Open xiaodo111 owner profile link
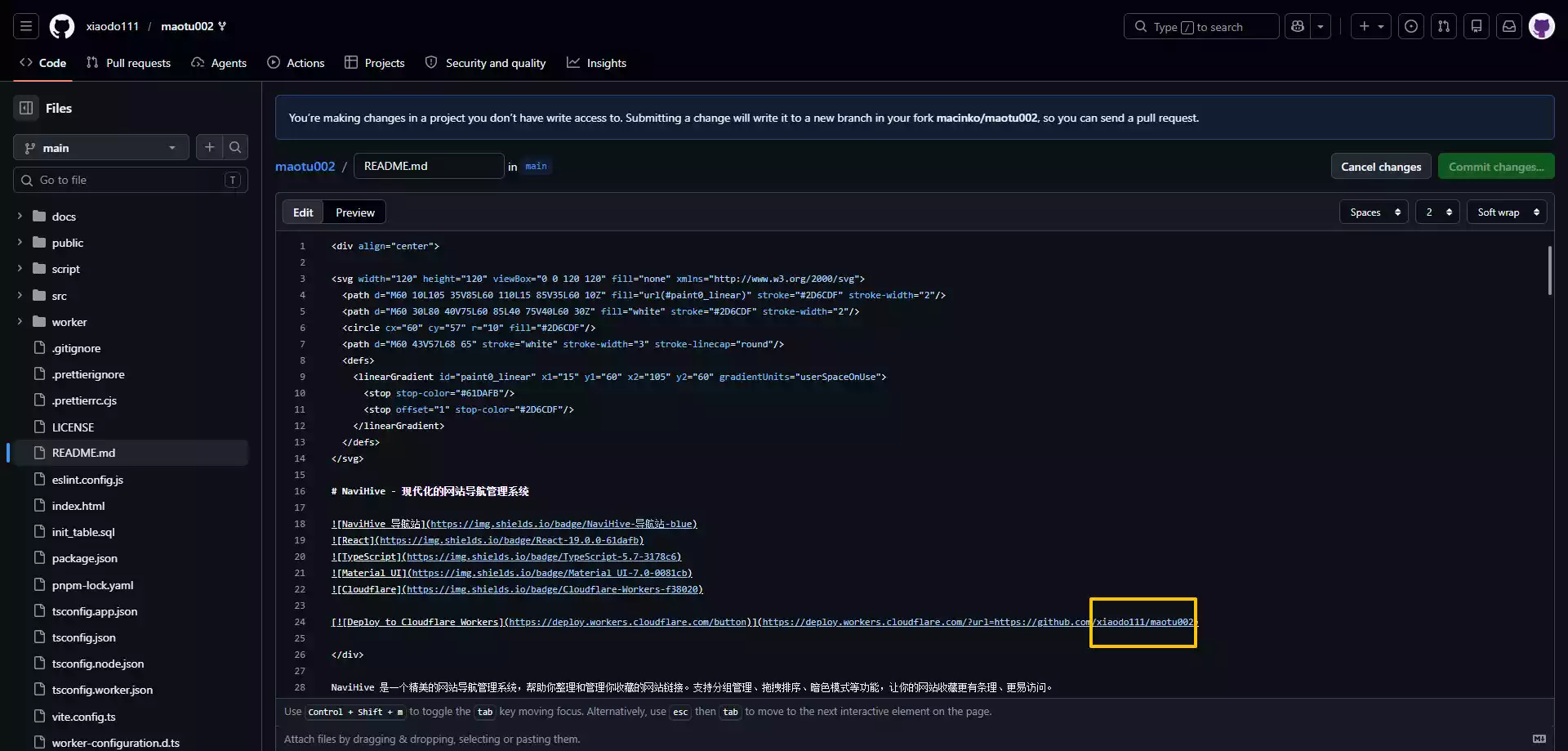The width and height of the screenshot is (1568, 751). pos(113,26)
